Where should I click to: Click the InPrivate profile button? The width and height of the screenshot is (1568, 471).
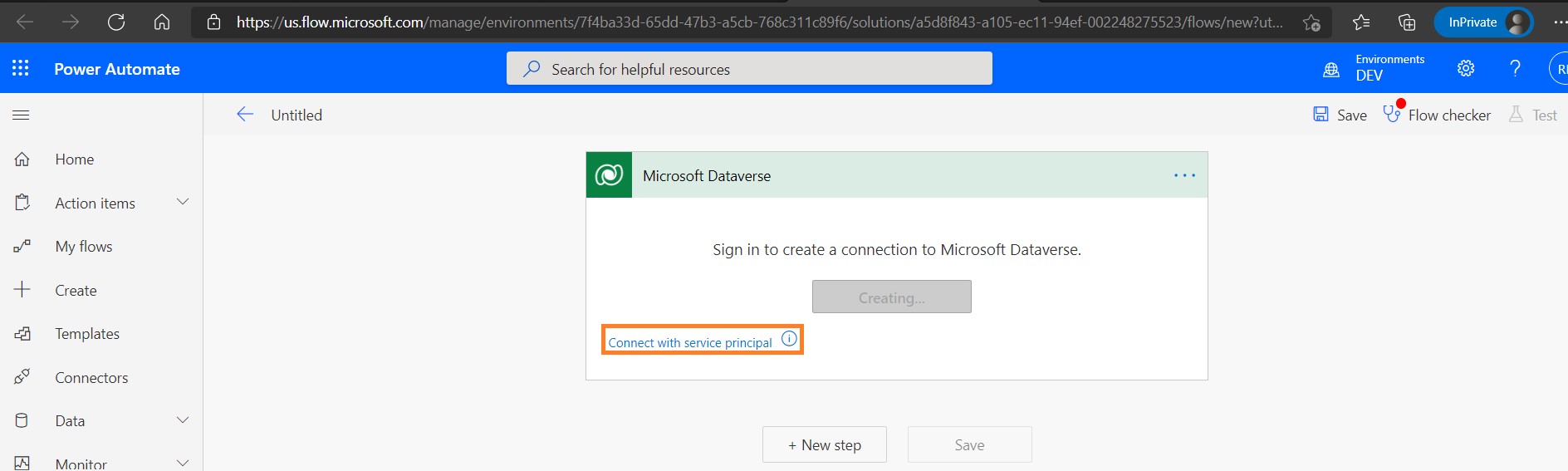(x=1484, y=22)
